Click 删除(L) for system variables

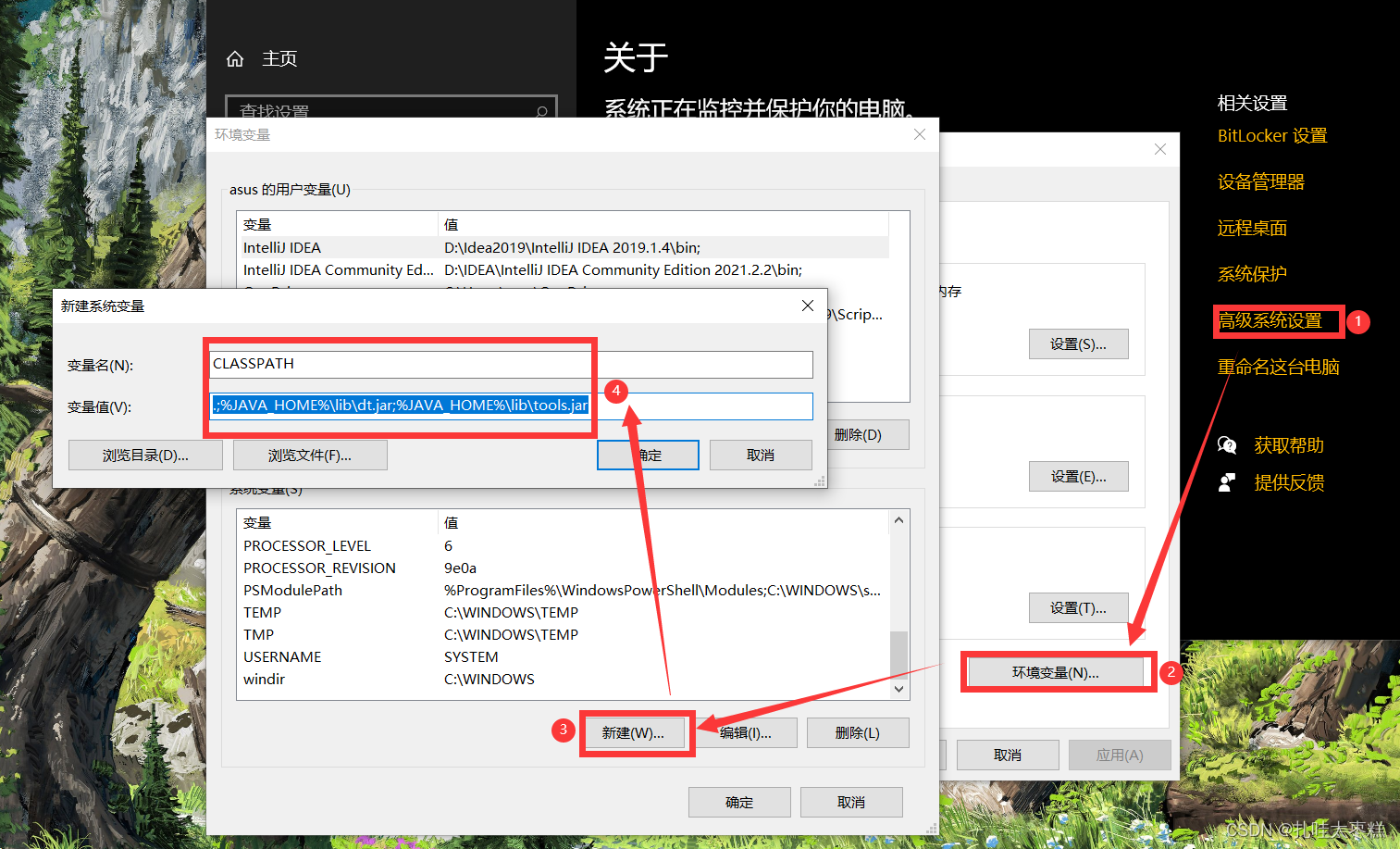[x=858, y=732]
